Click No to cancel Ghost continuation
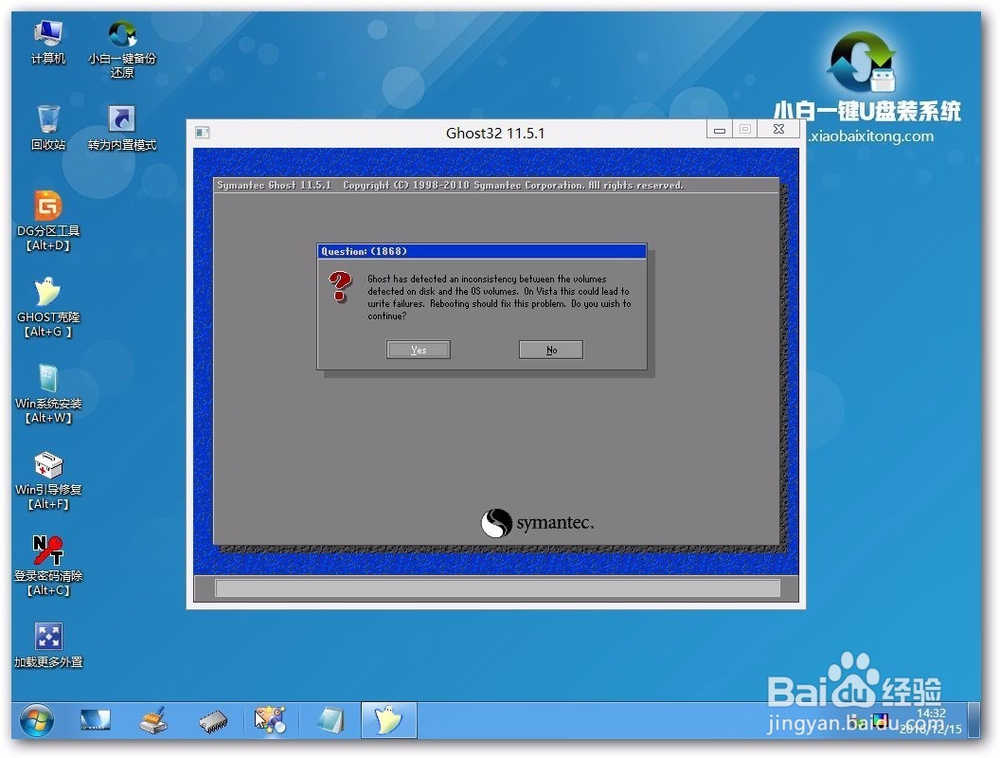1000x758 pixels. coord(551,349)
